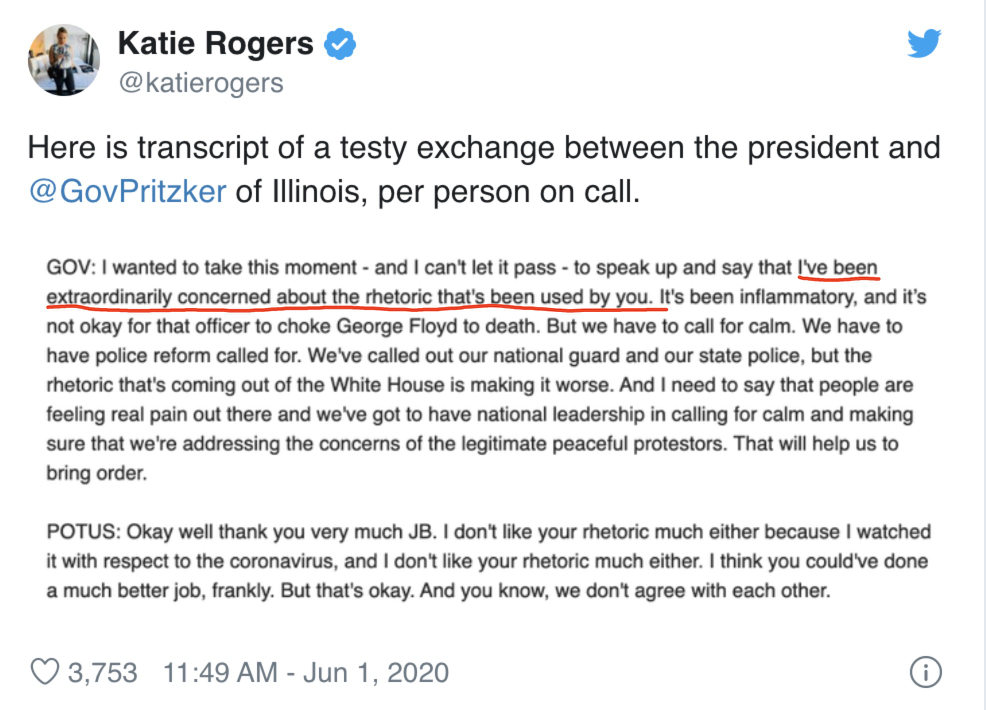Image resolution: width=986 pixels, height=710 pixels.
Task: Click the 3,753 likes count
Action: (102, 672)
